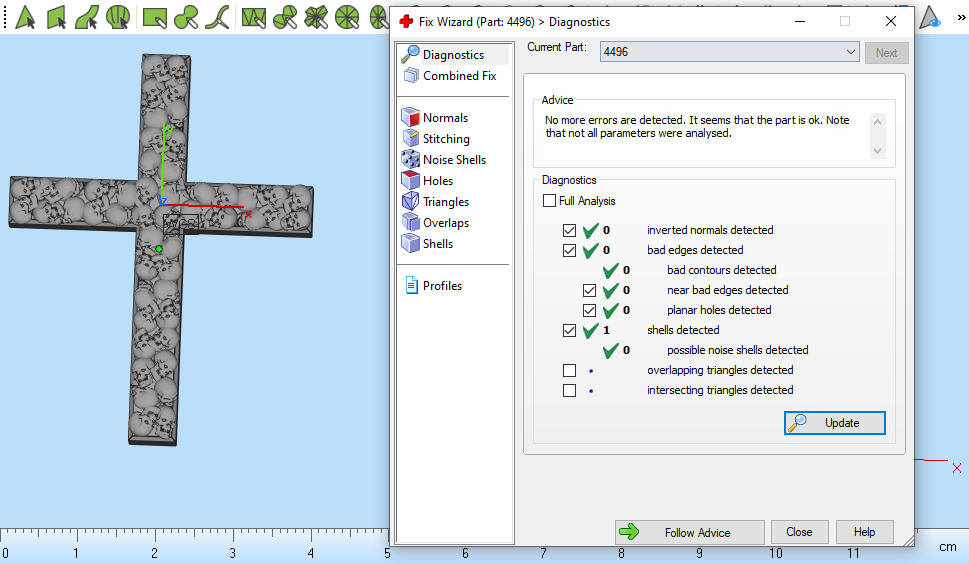Open Help for the Fix Wizard
The width and height of the screenshot is (969, 564).
point(865,532)
